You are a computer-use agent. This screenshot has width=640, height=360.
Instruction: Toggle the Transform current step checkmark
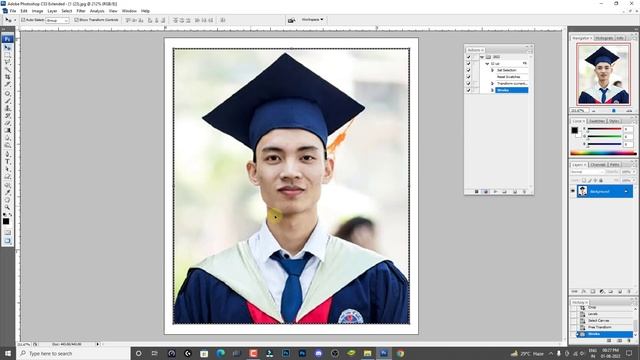click(468, 83)
